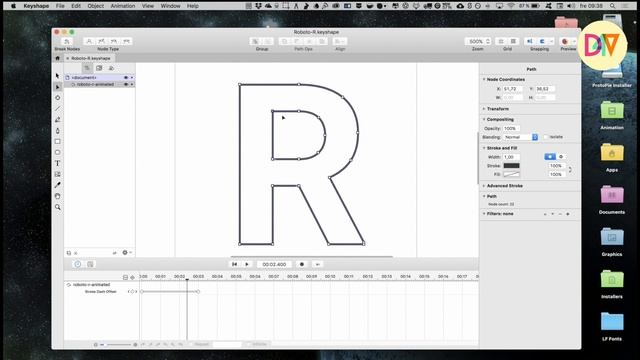Viewport: 640px width, 360px height.
Task: Select the Rectangle tool
Action: click(58, 142)
